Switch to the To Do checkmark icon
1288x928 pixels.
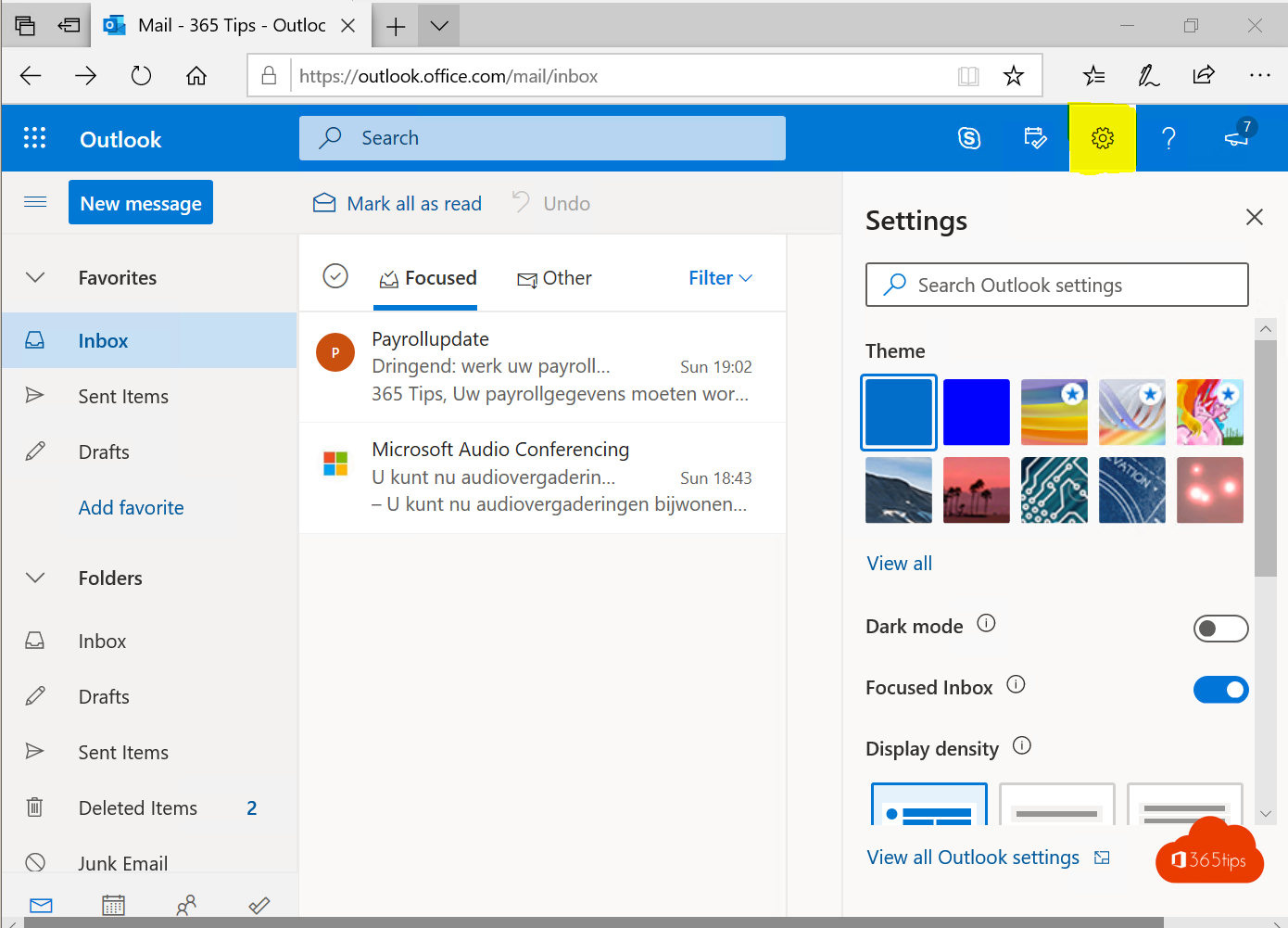pyautogui.click(x=259, y=905)
